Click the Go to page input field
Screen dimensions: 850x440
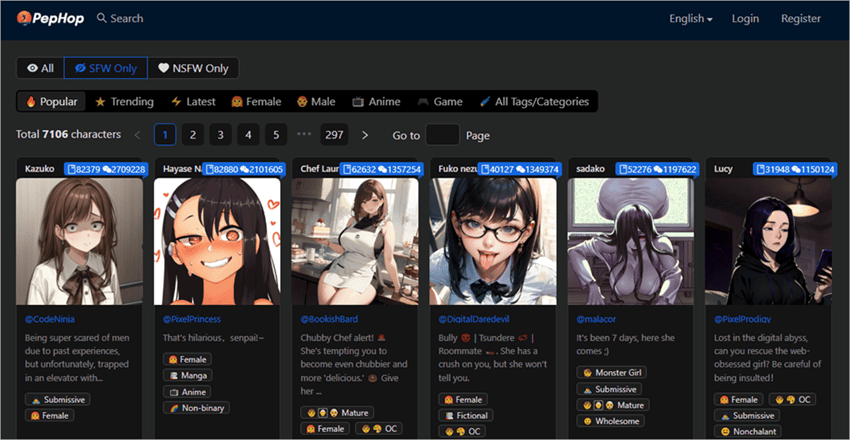tap(442, 135)
